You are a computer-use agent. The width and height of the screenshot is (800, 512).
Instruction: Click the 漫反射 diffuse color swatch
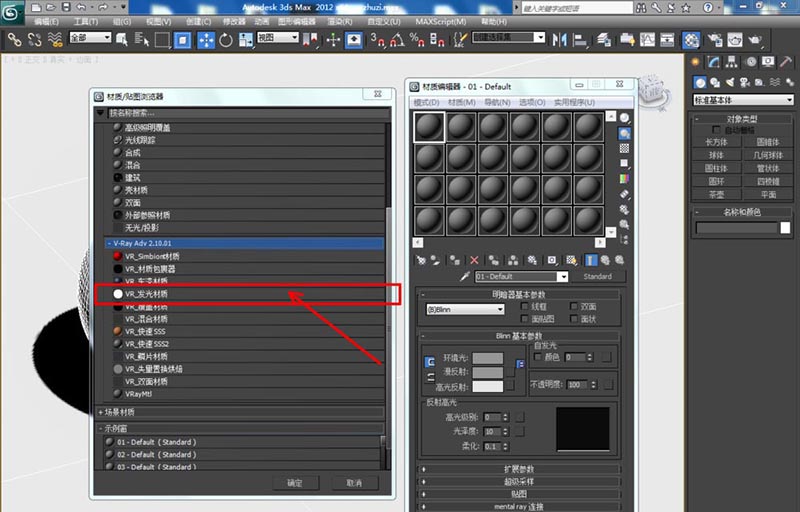(488, 372)
